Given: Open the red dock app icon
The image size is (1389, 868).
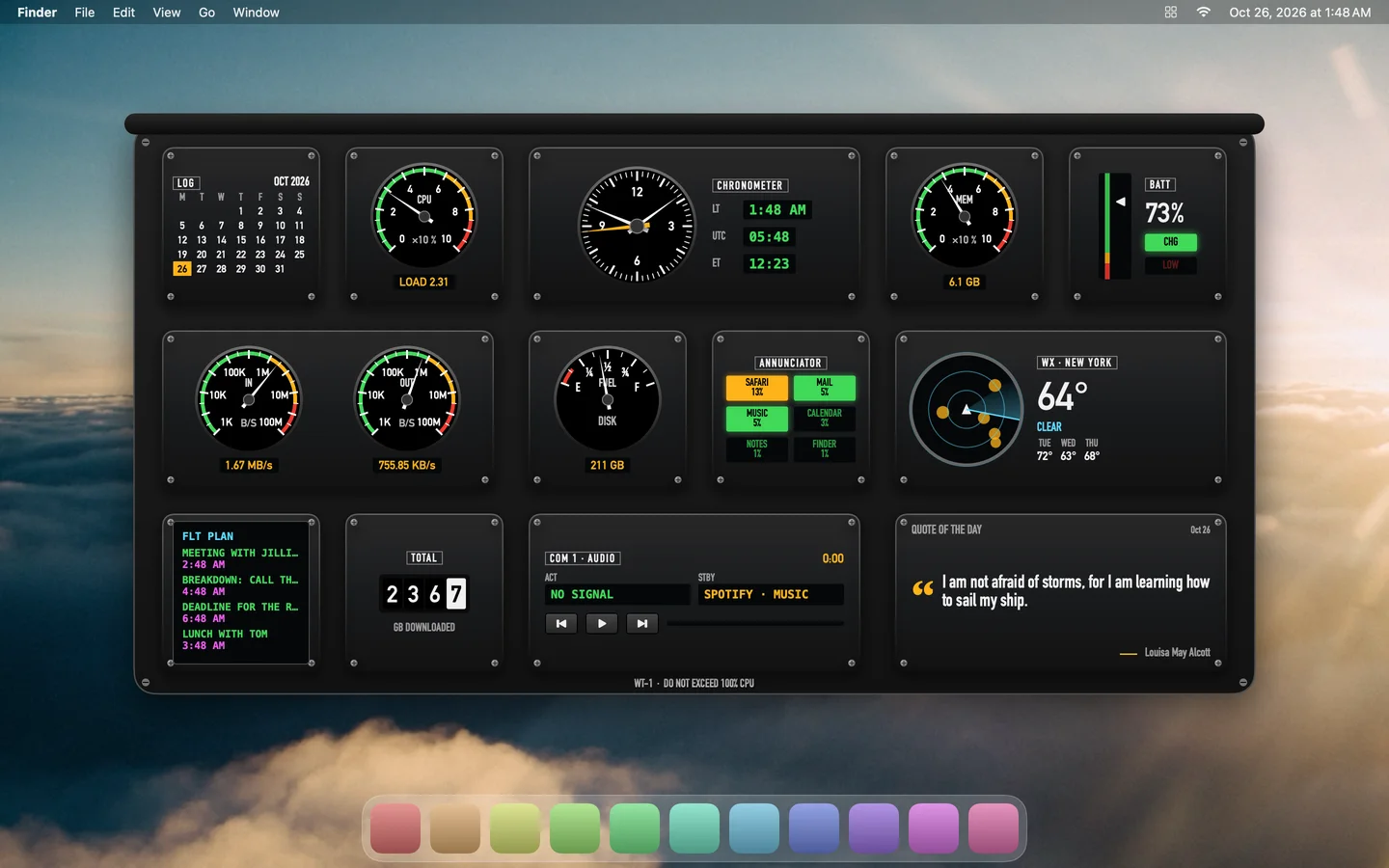Looking at the screenshot, I should pos(395,828).
